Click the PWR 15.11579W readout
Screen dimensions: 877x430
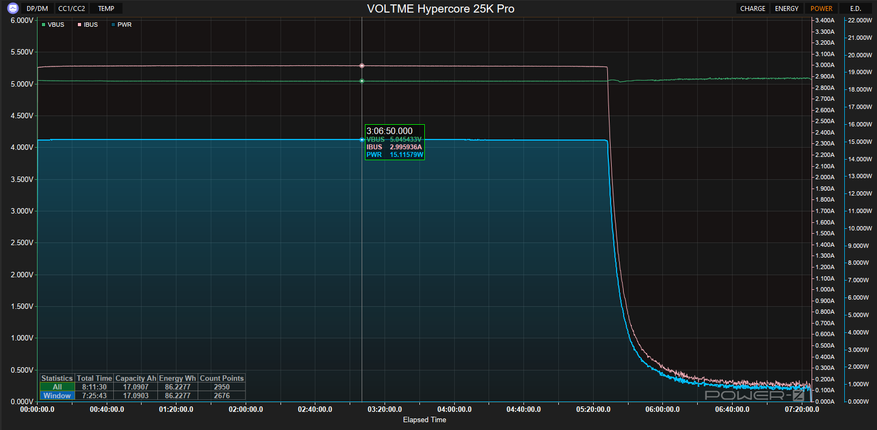(394, 154)
